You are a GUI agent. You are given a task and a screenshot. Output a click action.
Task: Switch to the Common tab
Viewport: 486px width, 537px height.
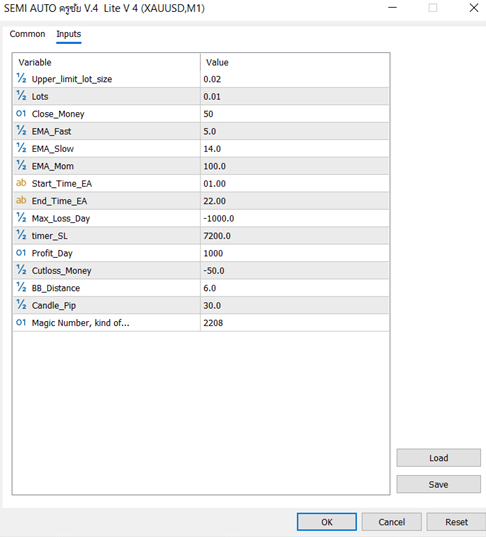click(x=27, y=34)
